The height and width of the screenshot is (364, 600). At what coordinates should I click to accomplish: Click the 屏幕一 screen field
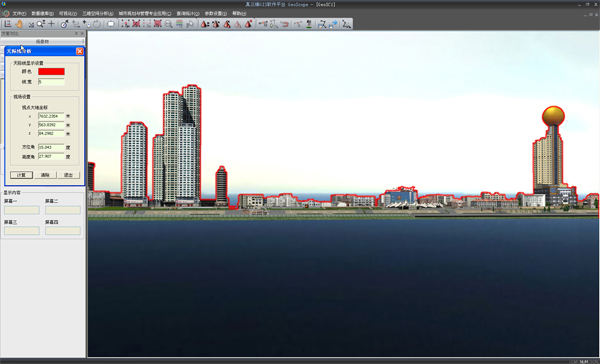click(x=22, y=210)
